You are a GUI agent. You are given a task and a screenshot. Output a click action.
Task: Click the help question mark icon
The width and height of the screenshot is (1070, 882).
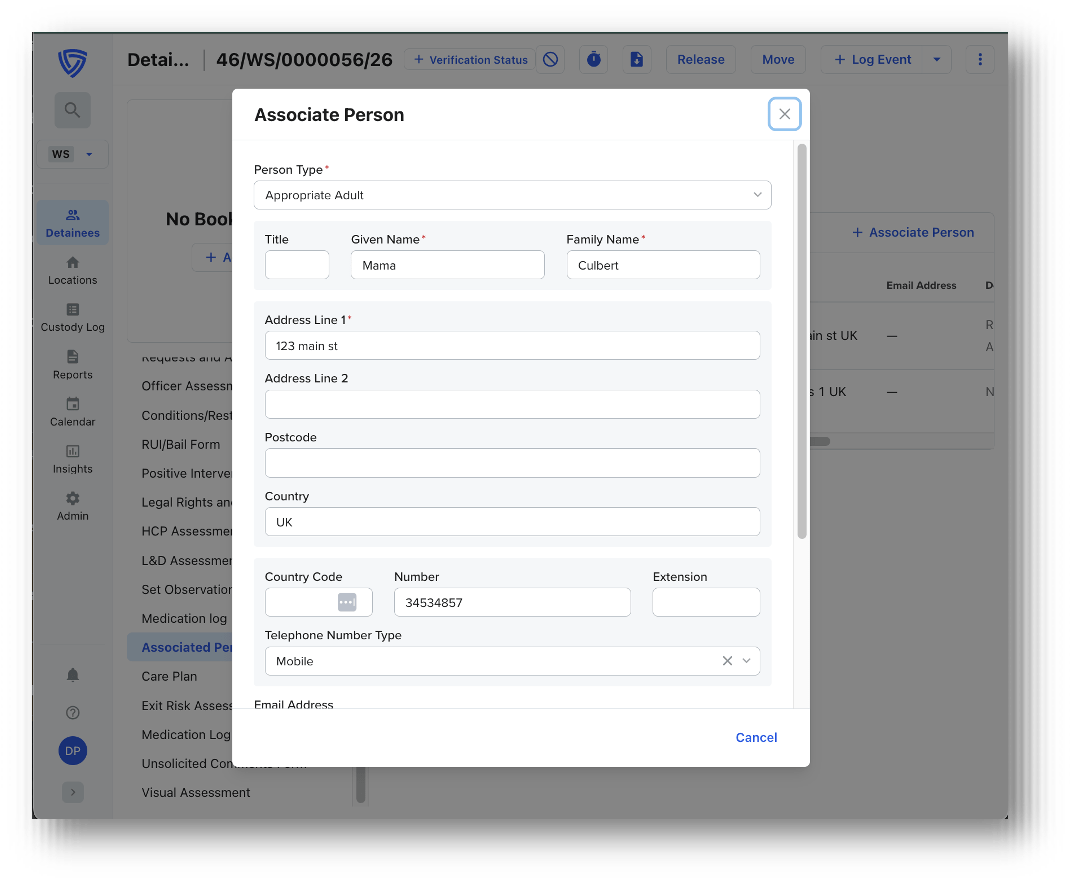[72, 713]
